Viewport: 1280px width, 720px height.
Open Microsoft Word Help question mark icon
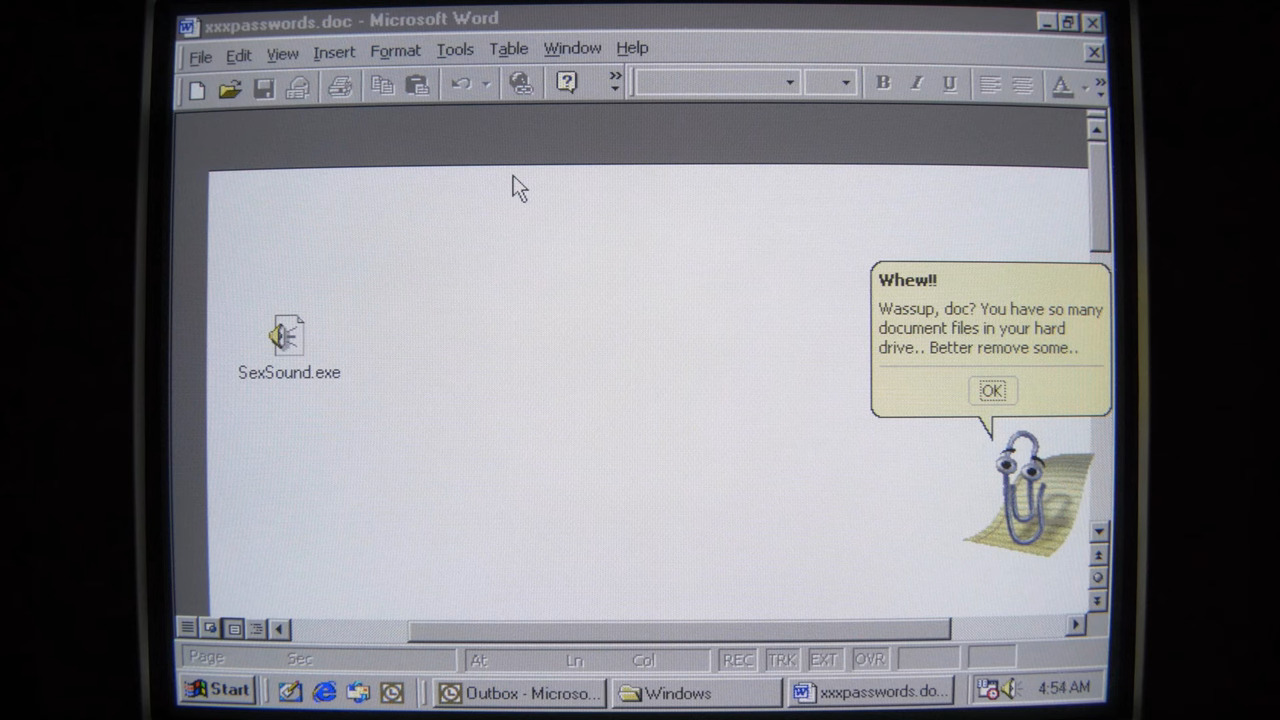[567, 83]
